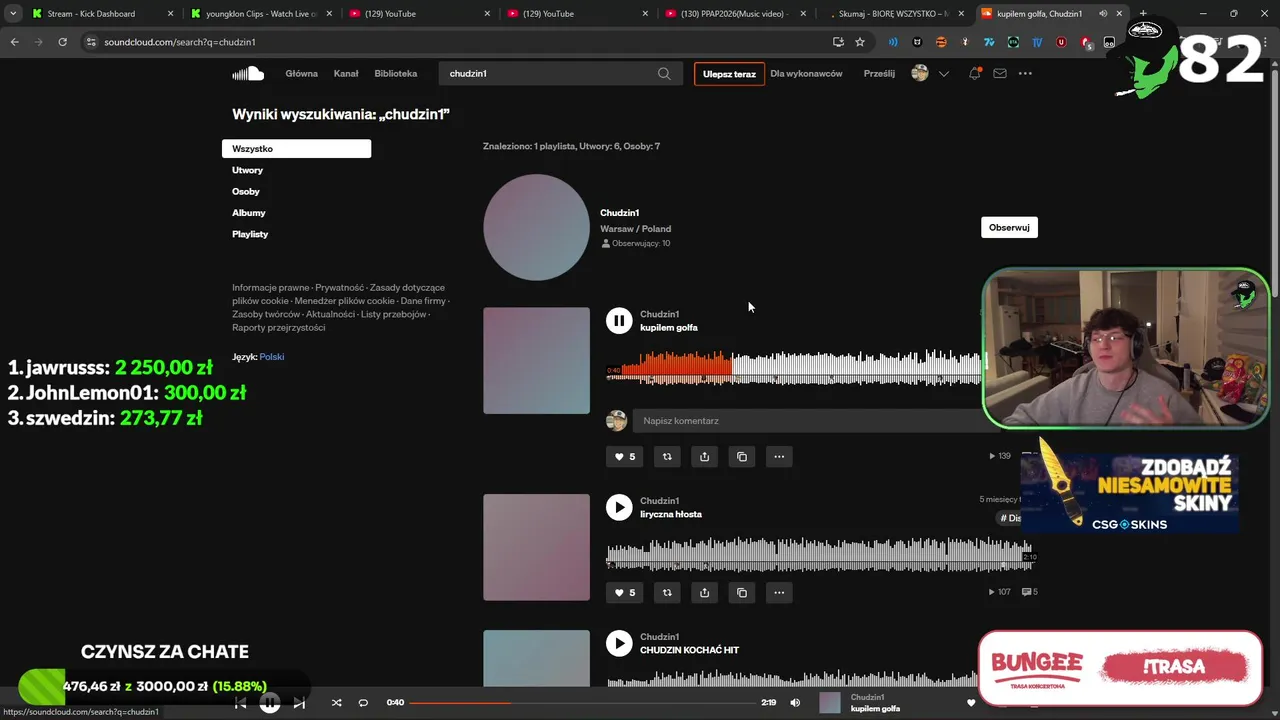The image size is (1280, 720).
Task: Pause the track 'kupiłem golfa'
Action: [x=619, y=320]
